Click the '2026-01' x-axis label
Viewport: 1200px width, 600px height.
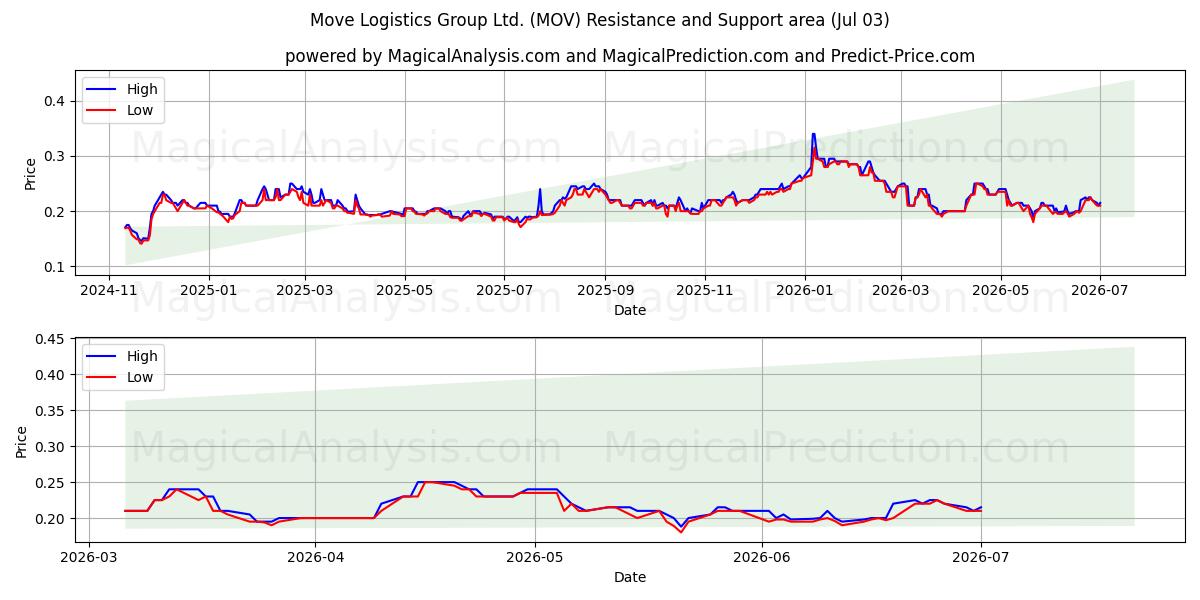click(805, 291)
